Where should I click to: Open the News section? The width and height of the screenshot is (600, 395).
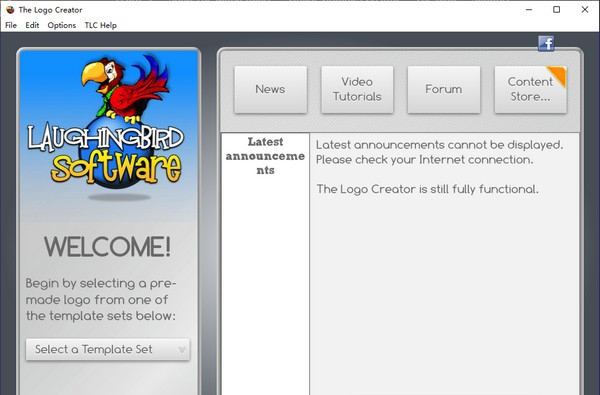pyautogui.click(x=271, y=90)
